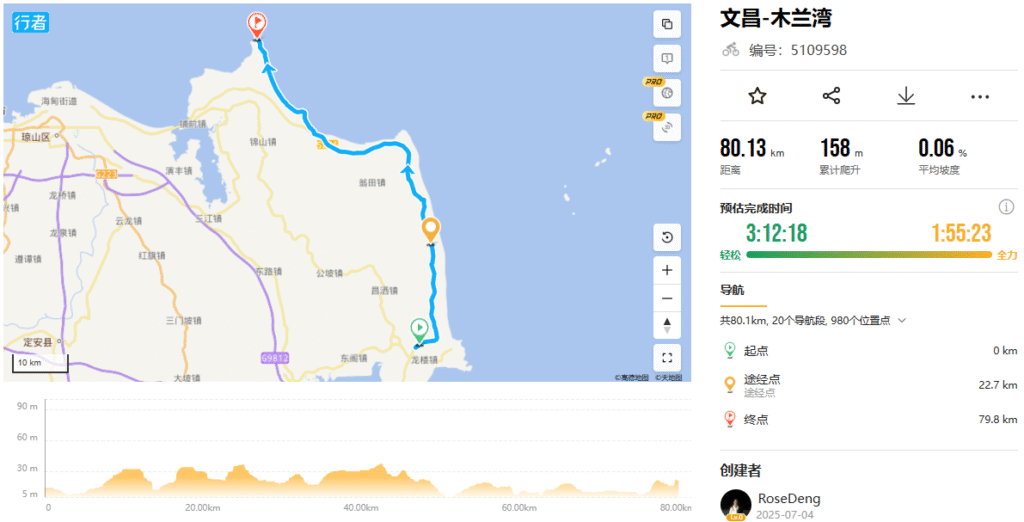Open the map feedback comment icon
Image resolution: width=1024 pixels, height=522 pixels.
(667, 59)
